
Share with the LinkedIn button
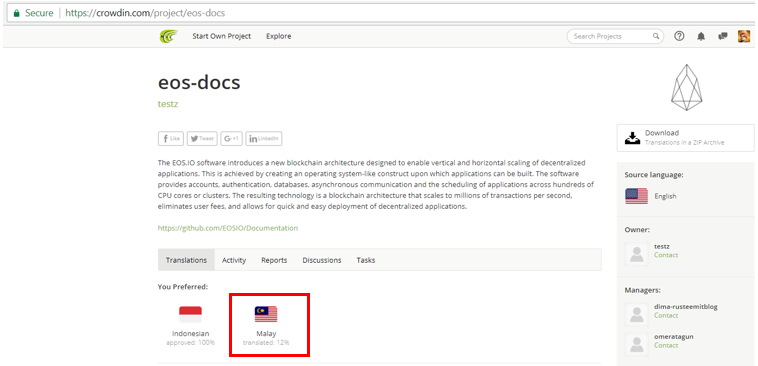pos(263,138)
